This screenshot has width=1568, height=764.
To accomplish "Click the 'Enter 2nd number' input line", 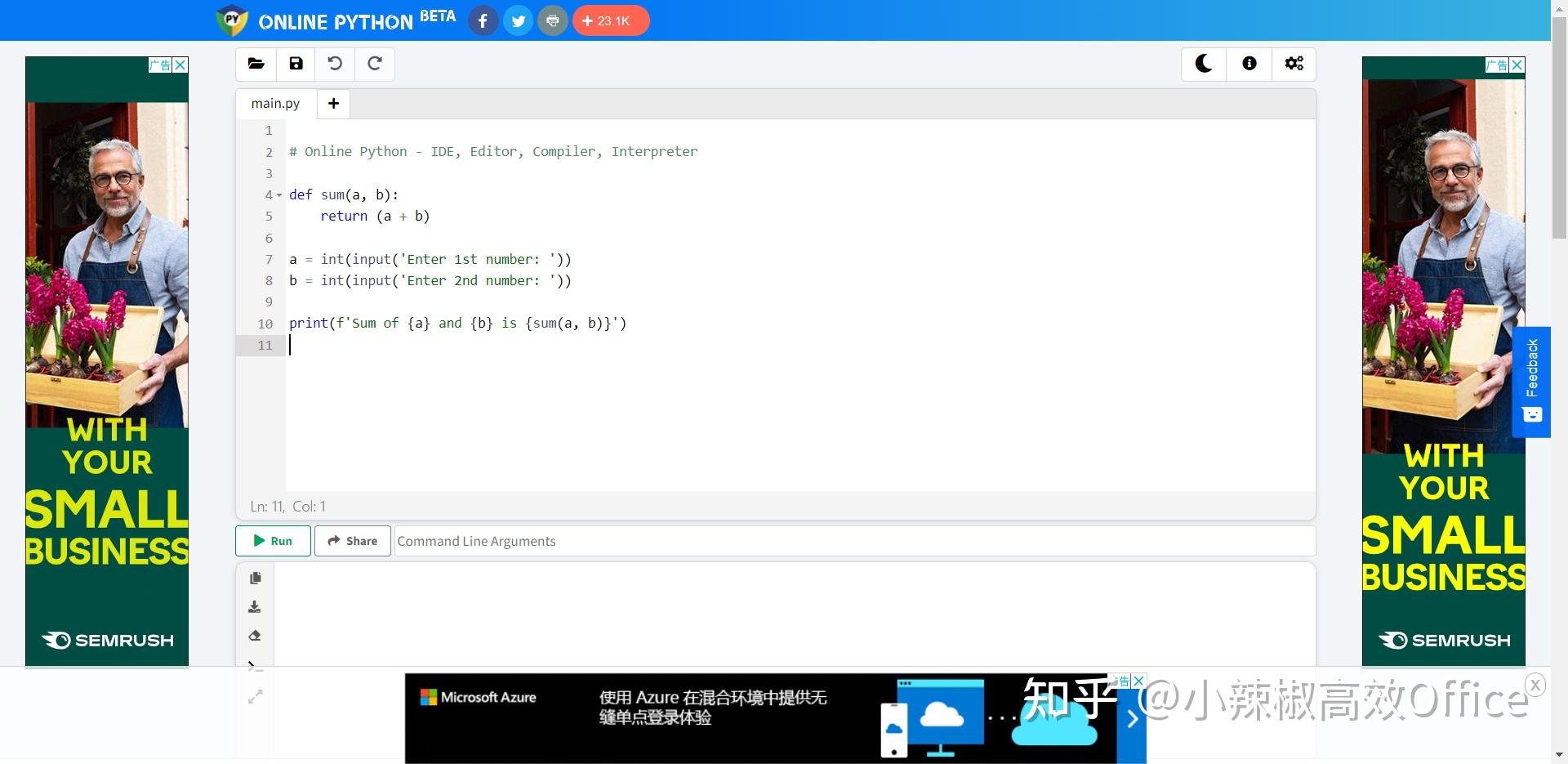I will pos(430,281).
